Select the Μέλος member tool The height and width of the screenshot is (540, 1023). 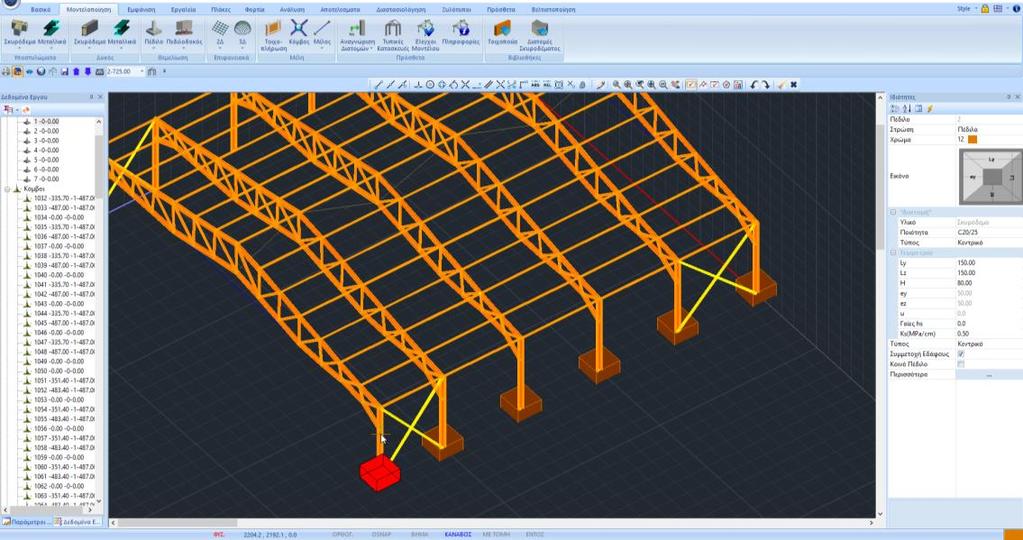(322, 33)
